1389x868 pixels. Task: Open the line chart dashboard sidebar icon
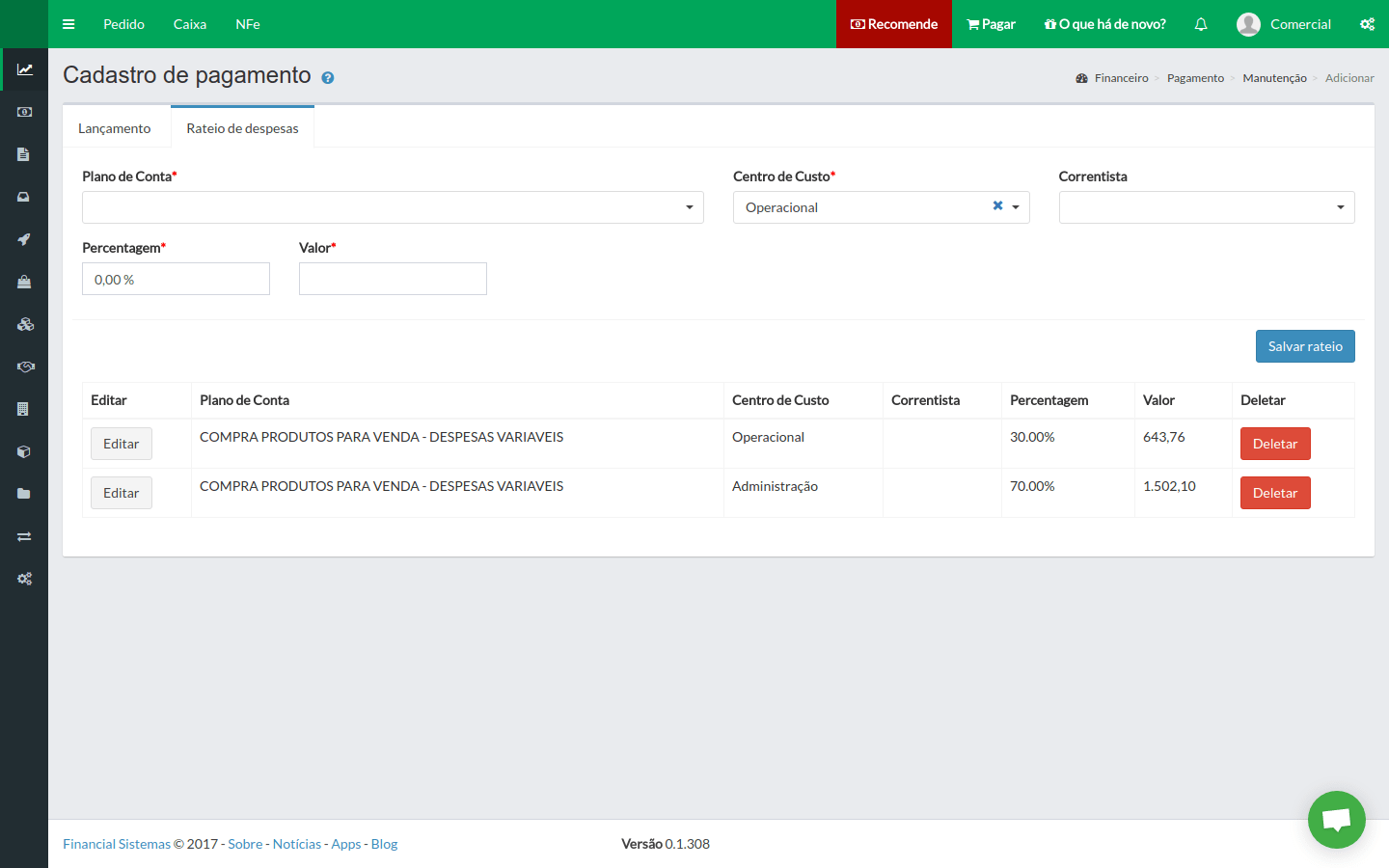[x=24, y=69]
